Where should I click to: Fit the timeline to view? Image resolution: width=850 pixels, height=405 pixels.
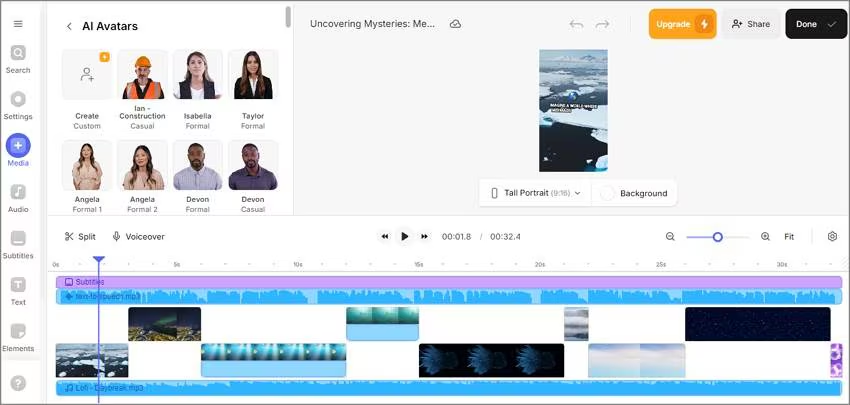tap(789, 236)
